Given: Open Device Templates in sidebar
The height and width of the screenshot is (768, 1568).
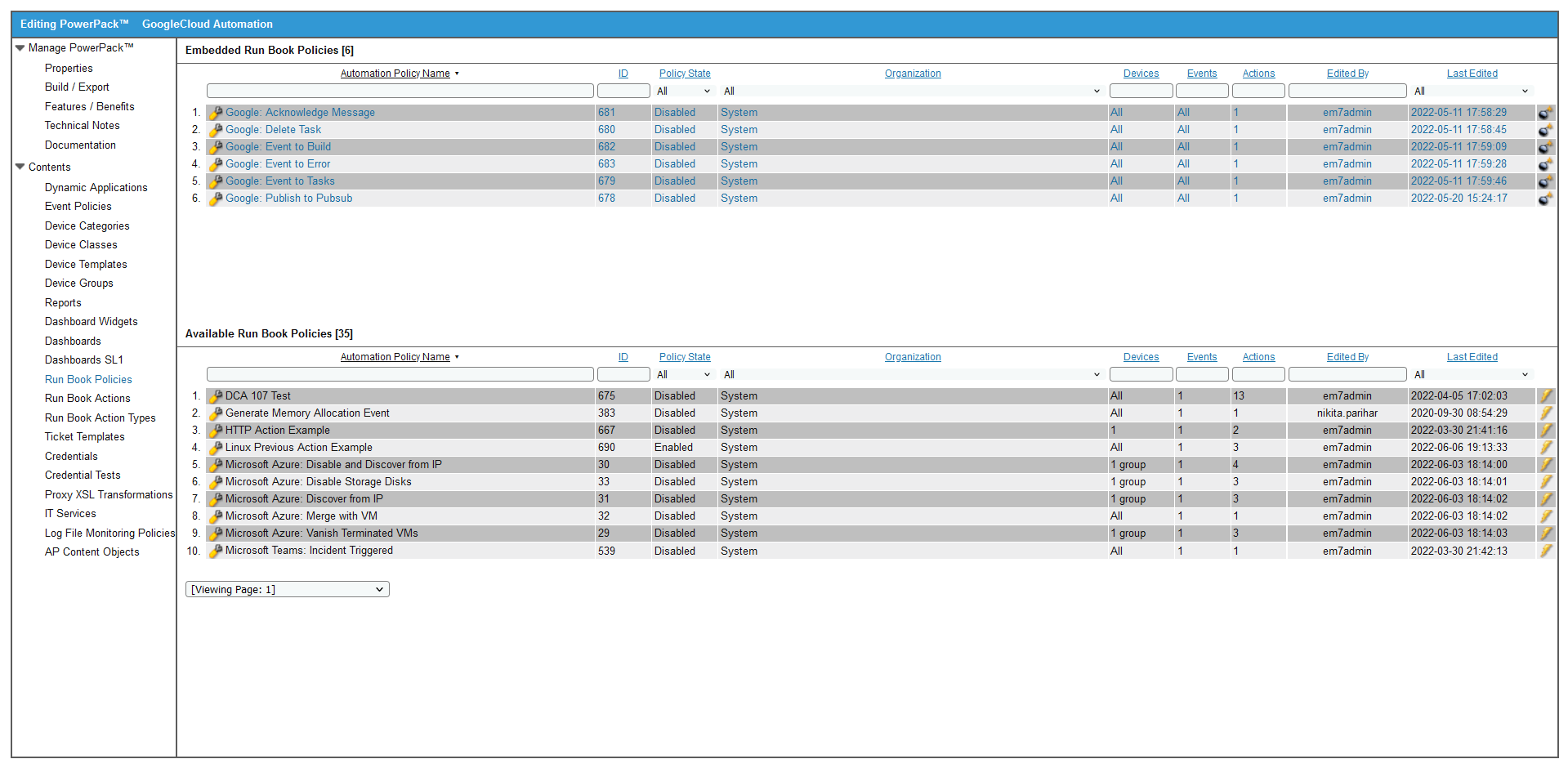Looking at the screenshot, I should [86, 265].
